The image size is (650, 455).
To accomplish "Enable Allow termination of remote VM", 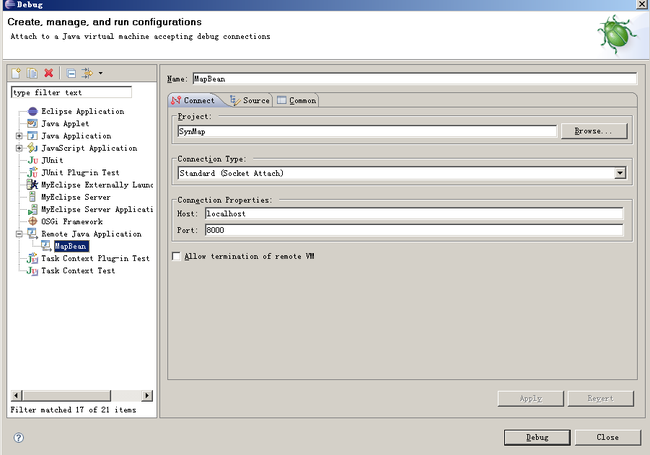I will pyautogui.click(x=177, y=257).
